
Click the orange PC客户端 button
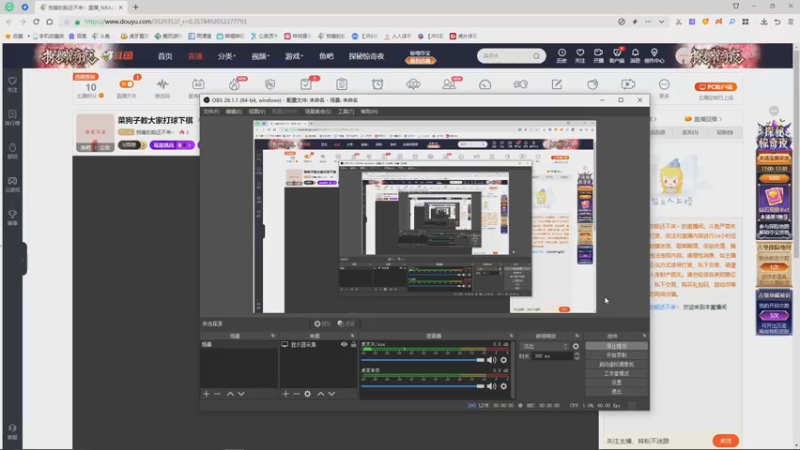tap(715, 87)
